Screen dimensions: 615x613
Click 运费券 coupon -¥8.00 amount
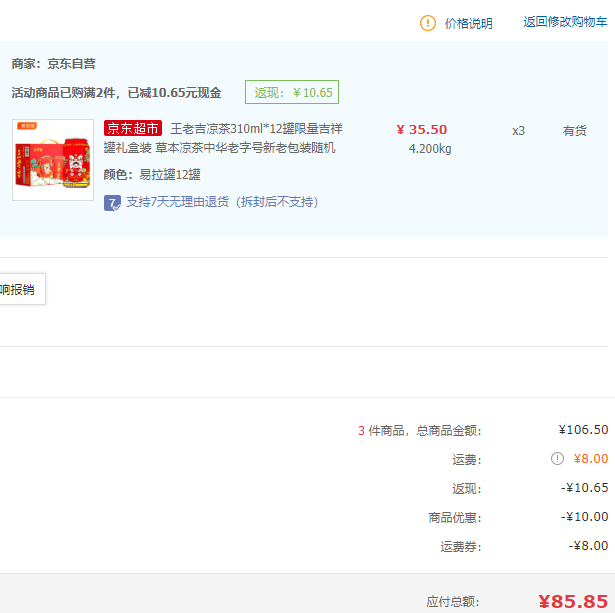coord(588,546)
